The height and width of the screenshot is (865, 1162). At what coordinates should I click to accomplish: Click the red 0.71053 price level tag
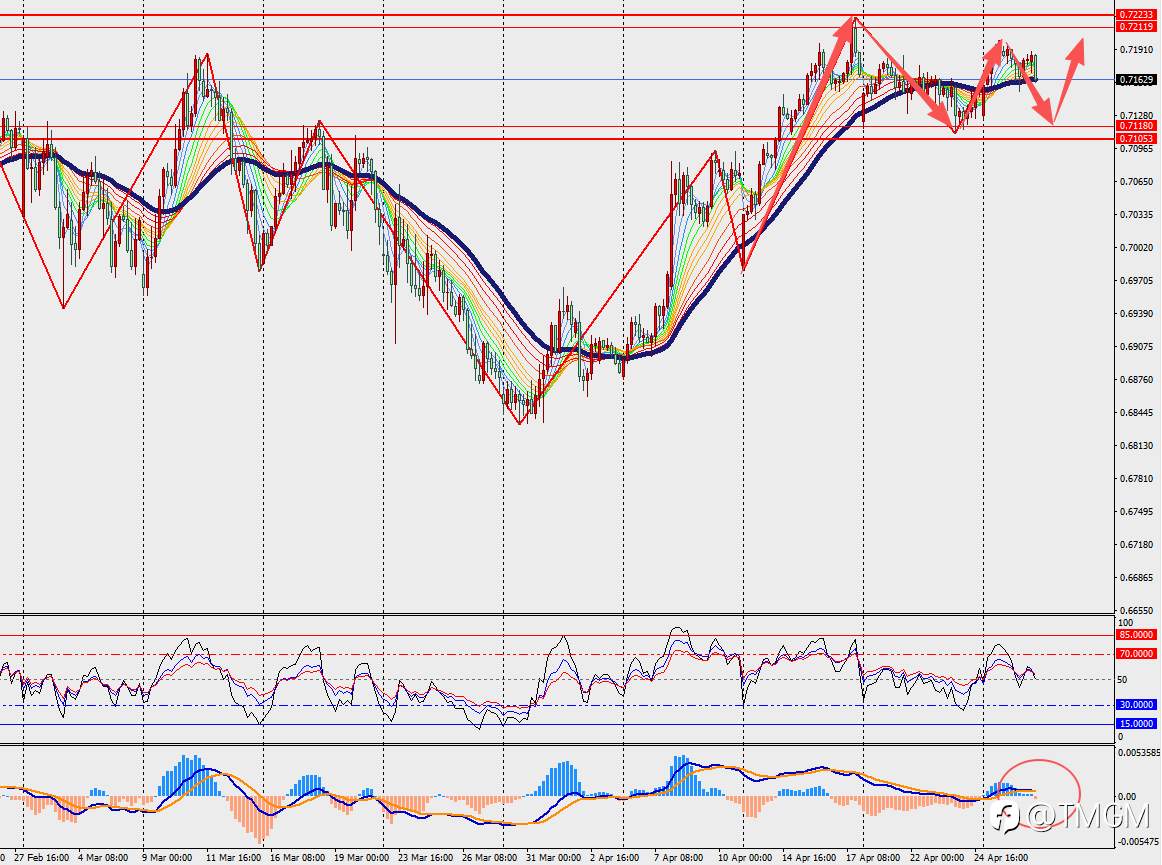pyautogui.click(x=1136, y=139)
